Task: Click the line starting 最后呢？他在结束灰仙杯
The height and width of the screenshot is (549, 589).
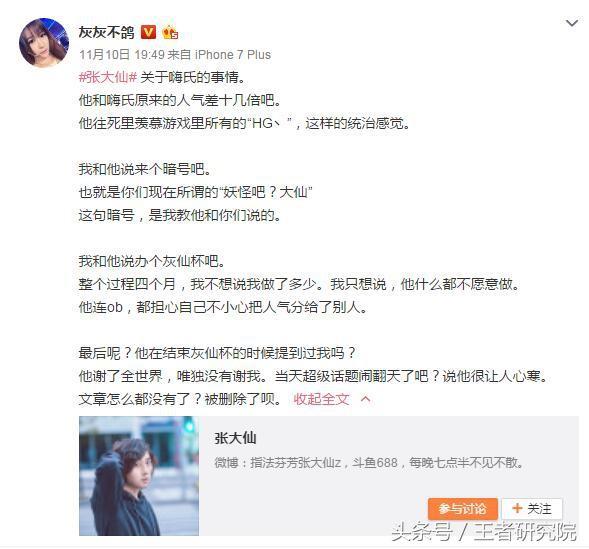Action: tap(217, 353)
